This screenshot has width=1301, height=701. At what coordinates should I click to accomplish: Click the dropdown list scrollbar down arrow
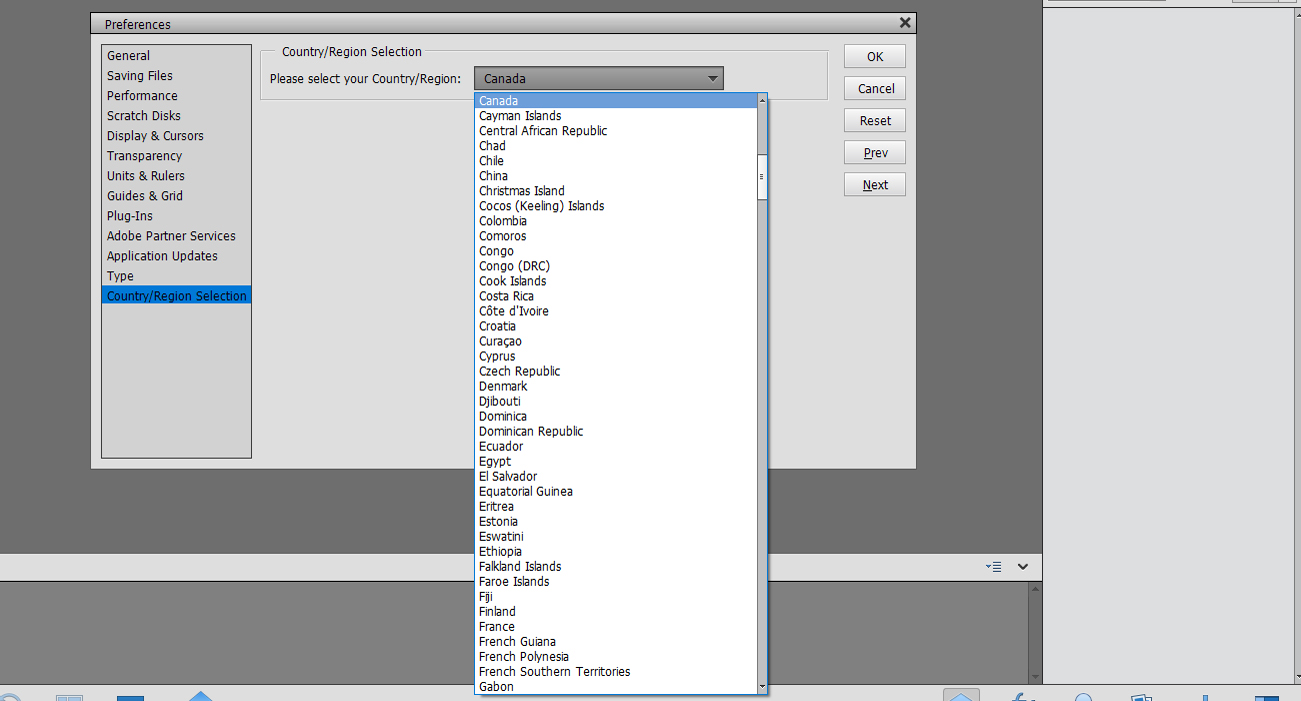tap(762, 687)
